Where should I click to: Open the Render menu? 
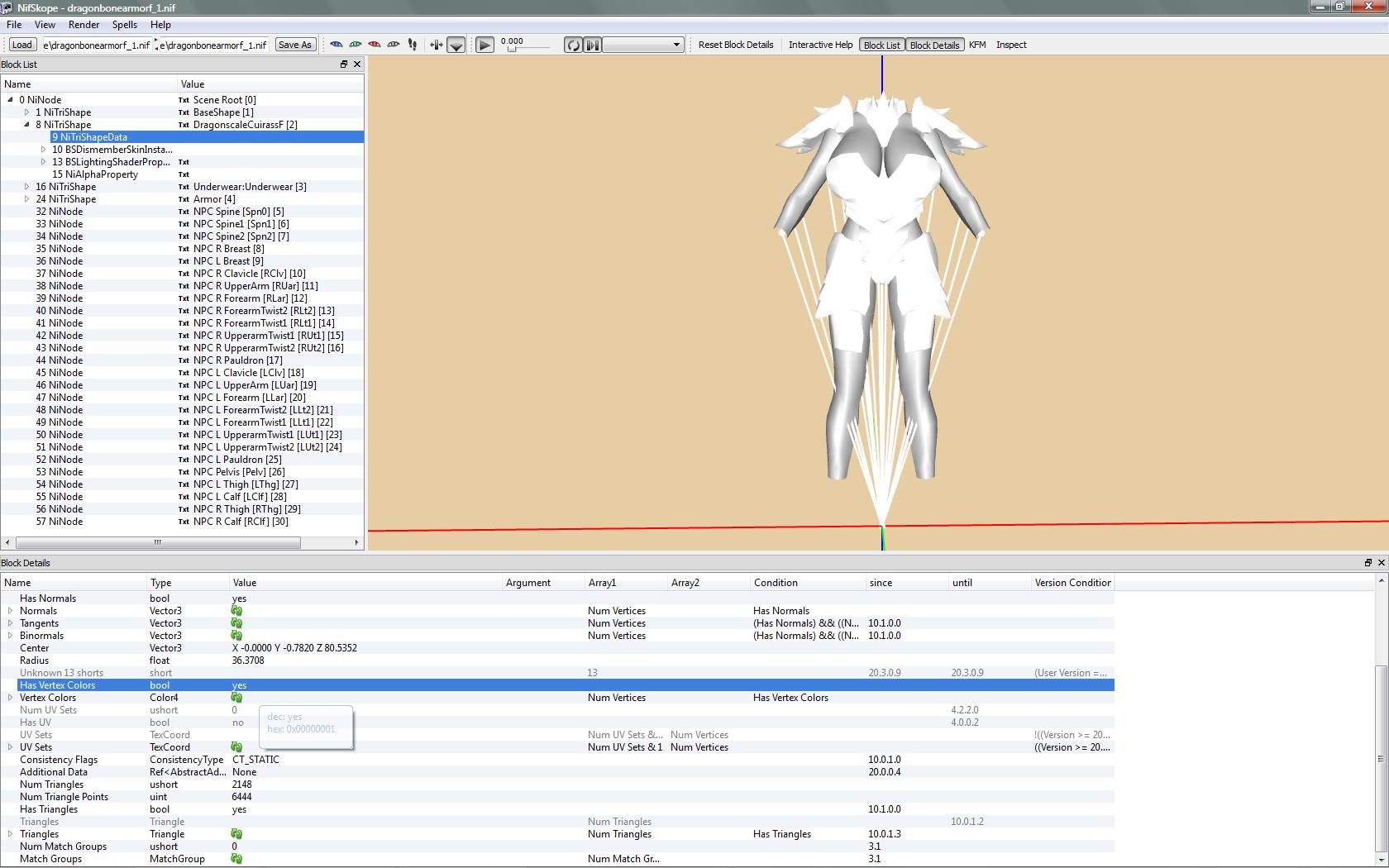coord(84,25)
